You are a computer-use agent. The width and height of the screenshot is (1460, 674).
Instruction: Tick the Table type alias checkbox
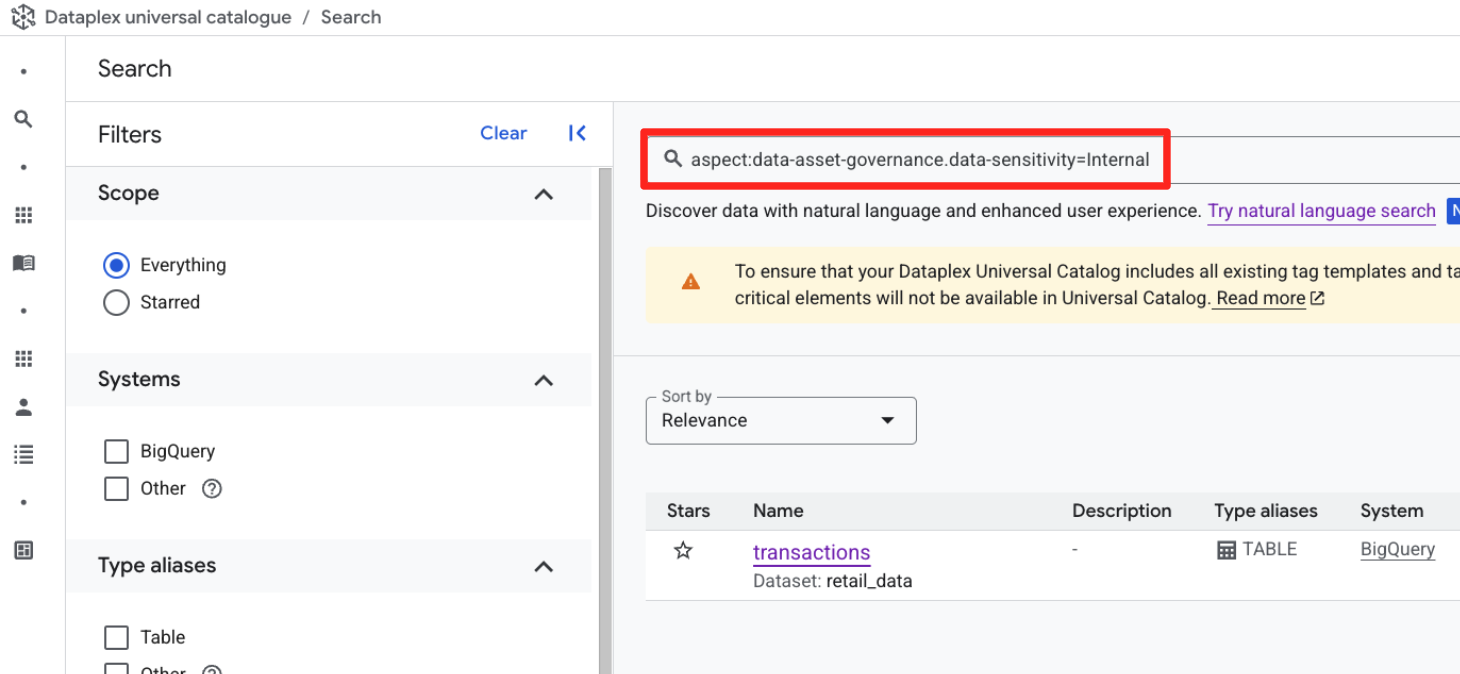click(x=117, y=637)
